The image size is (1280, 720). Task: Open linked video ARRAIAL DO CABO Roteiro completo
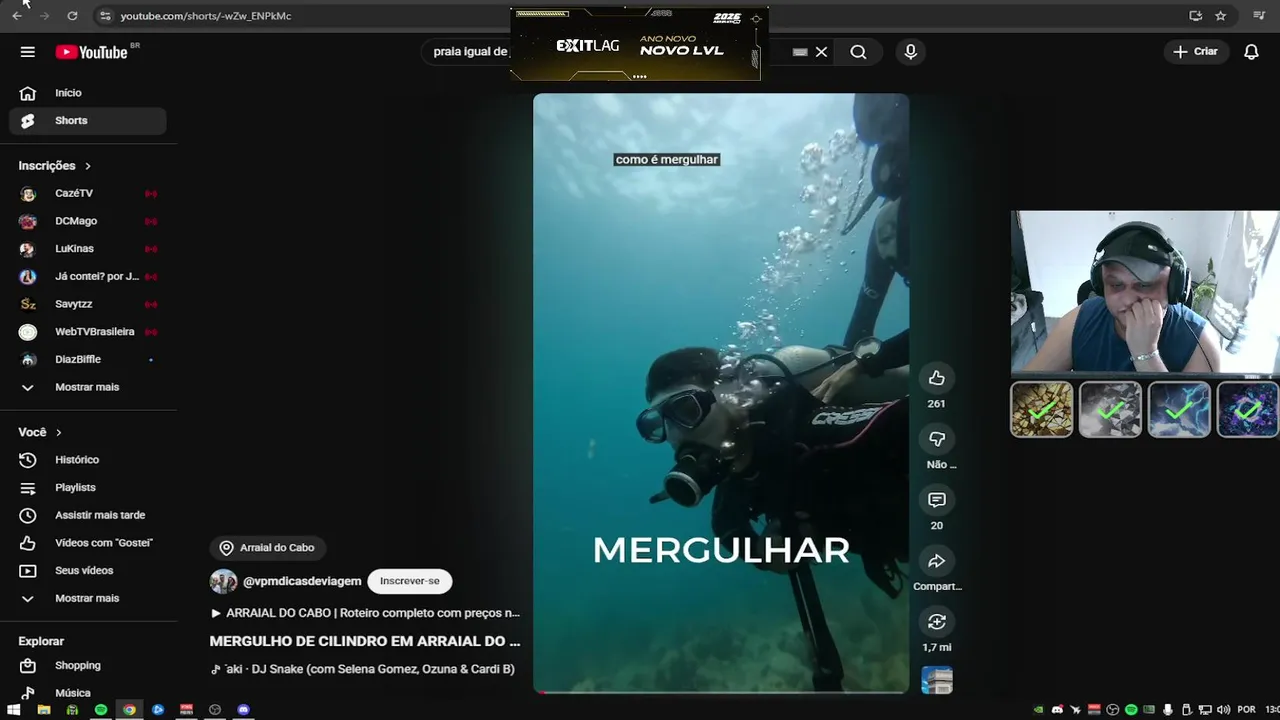click(365, 613)
